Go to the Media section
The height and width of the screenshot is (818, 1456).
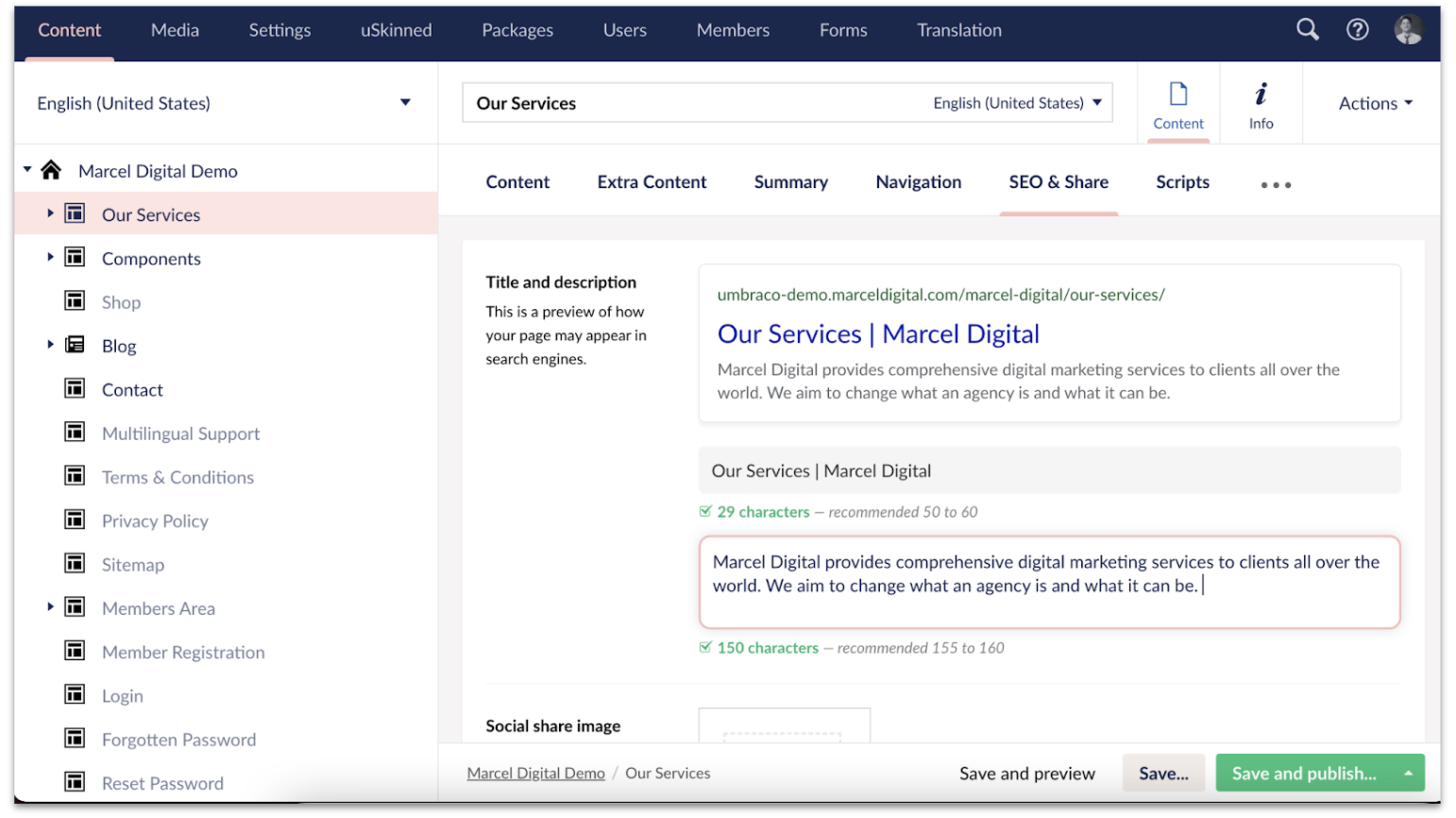(x=175, y=30)
